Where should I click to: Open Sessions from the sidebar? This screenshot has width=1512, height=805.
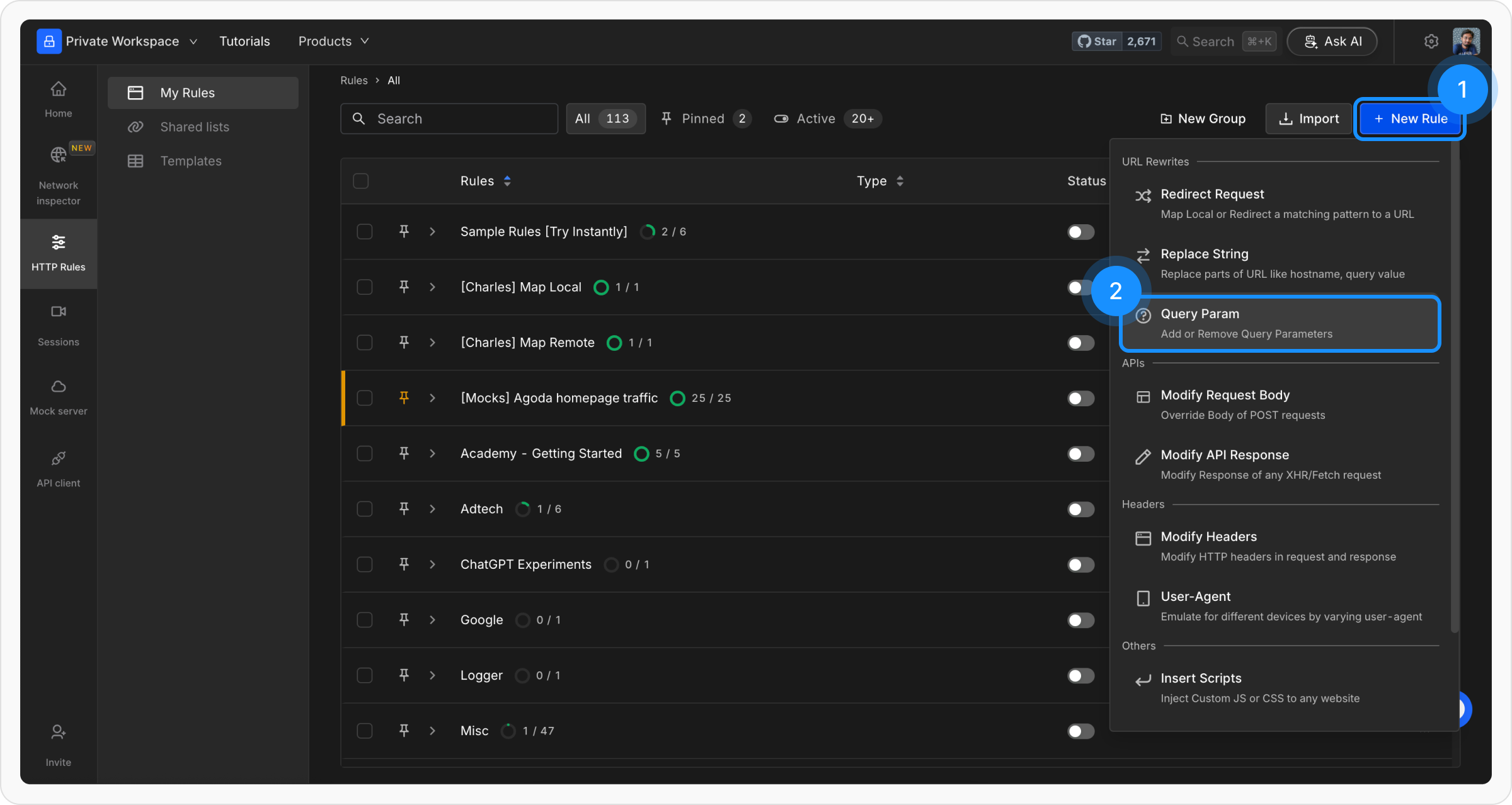coord(58,312)
